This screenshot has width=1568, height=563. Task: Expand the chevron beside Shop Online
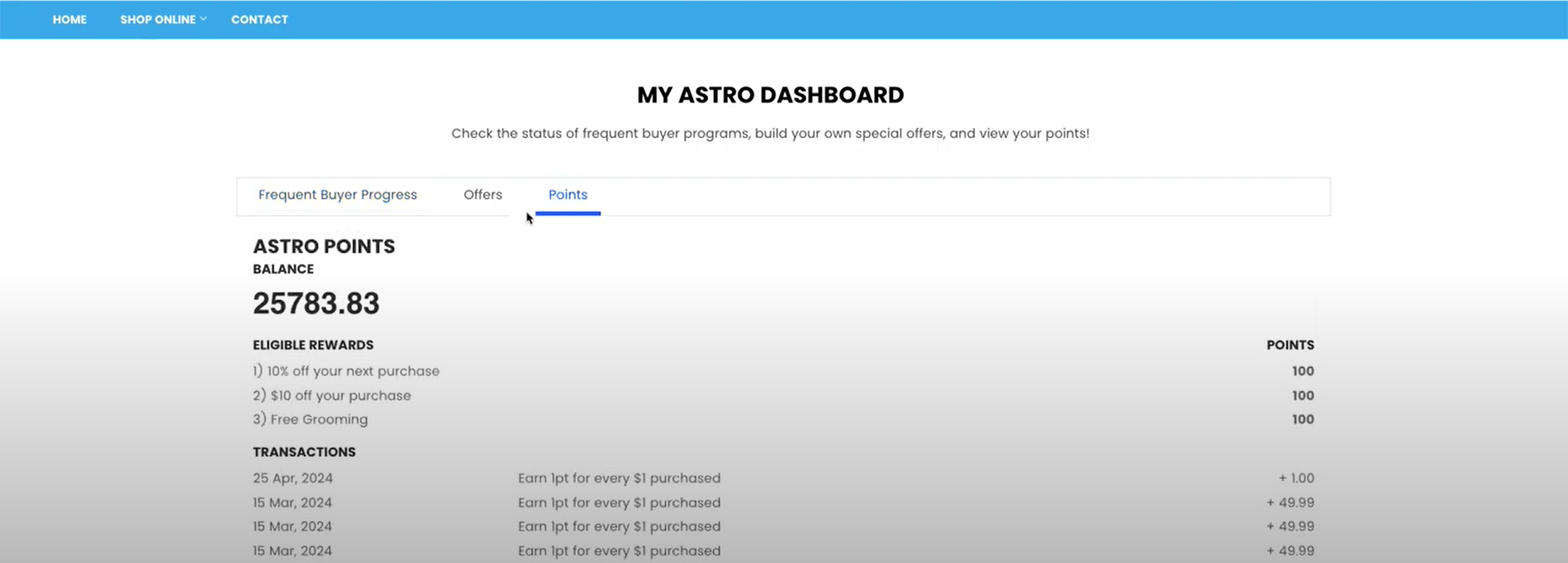tap(203, 19)
